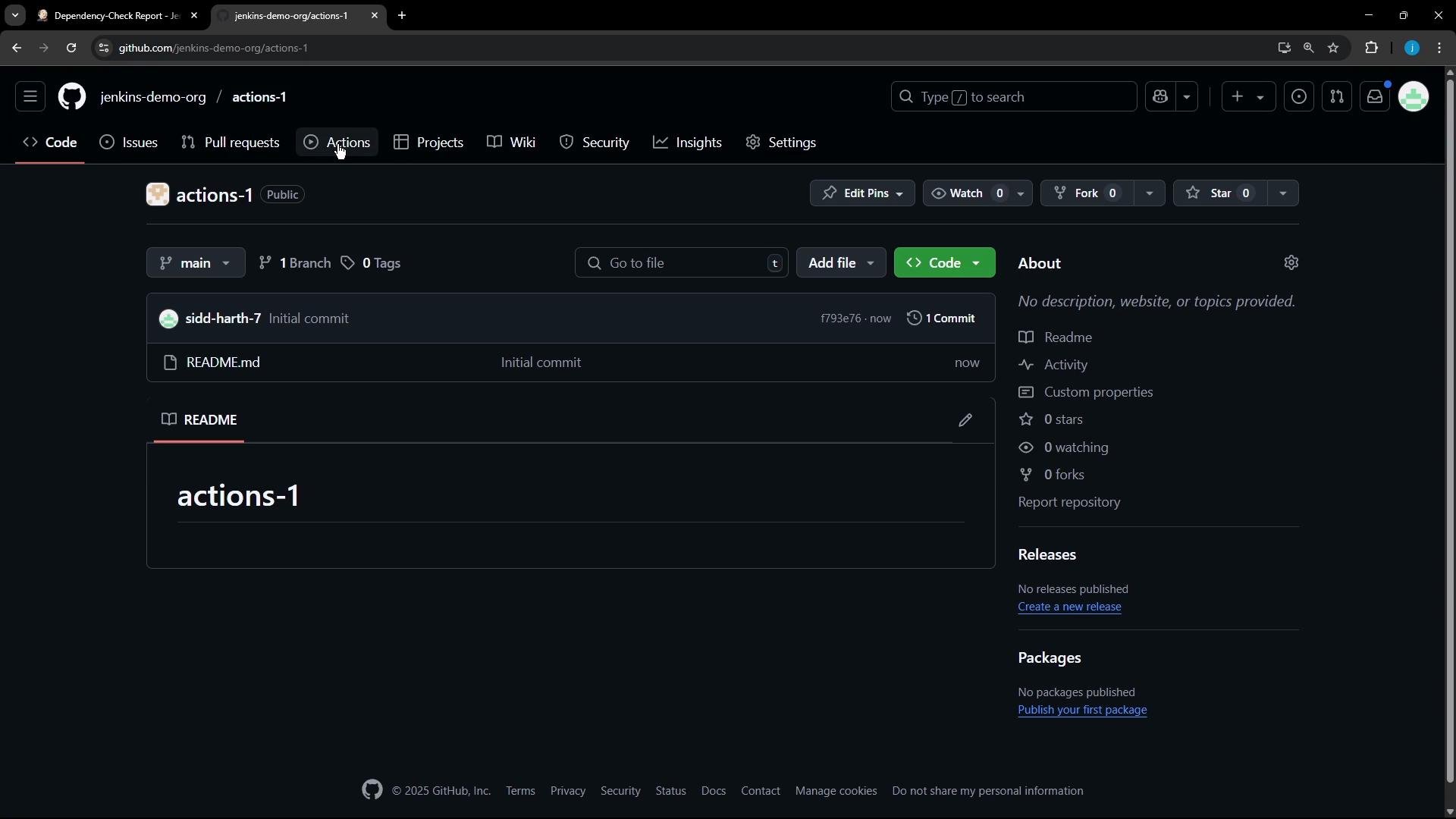Expand the Fork options dropdown arrow

point(1150,193)
